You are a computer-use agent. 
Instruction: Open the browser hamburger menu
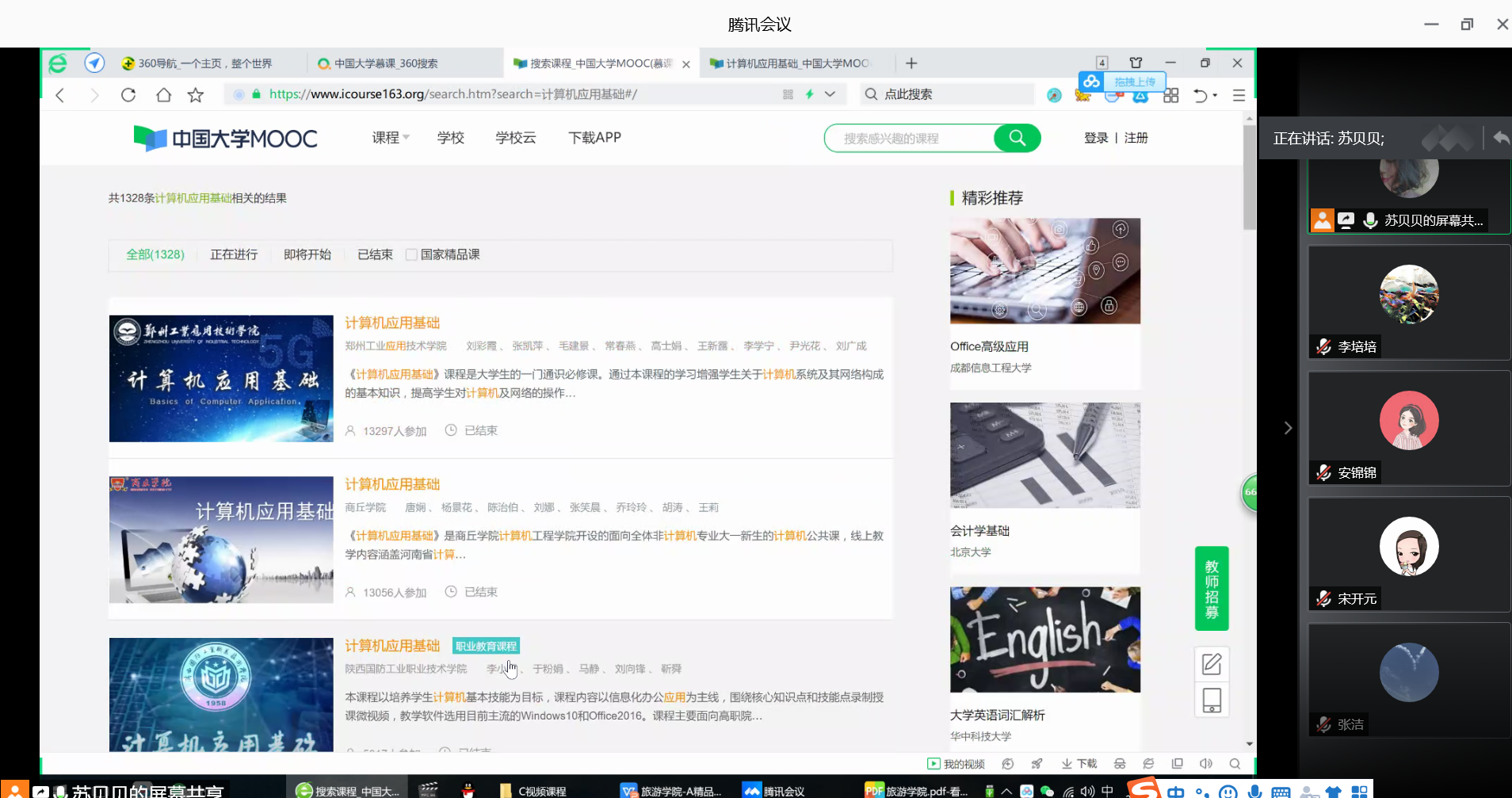tap(1239, 95)
